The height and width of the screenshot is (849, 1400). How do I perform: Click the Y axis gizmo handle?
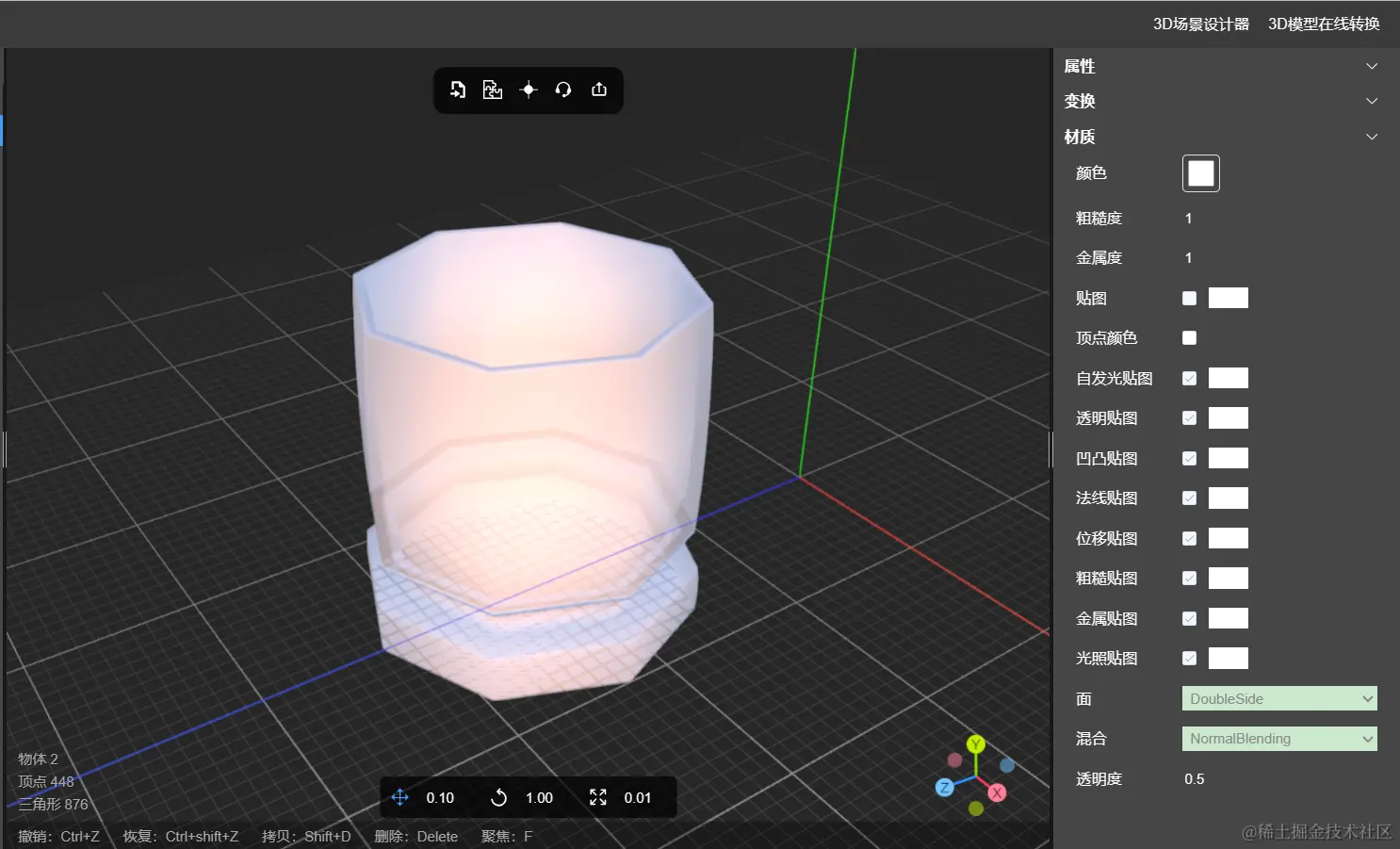976,744
